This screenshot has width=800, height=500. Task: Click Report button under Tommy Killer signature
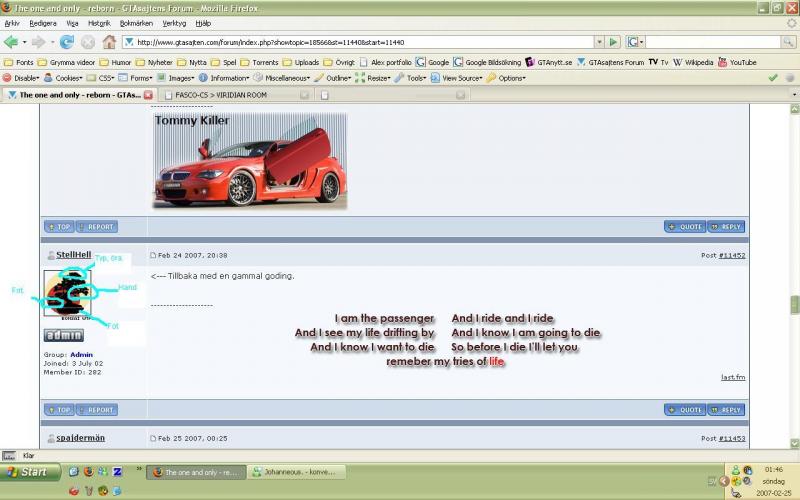(96, 227)
